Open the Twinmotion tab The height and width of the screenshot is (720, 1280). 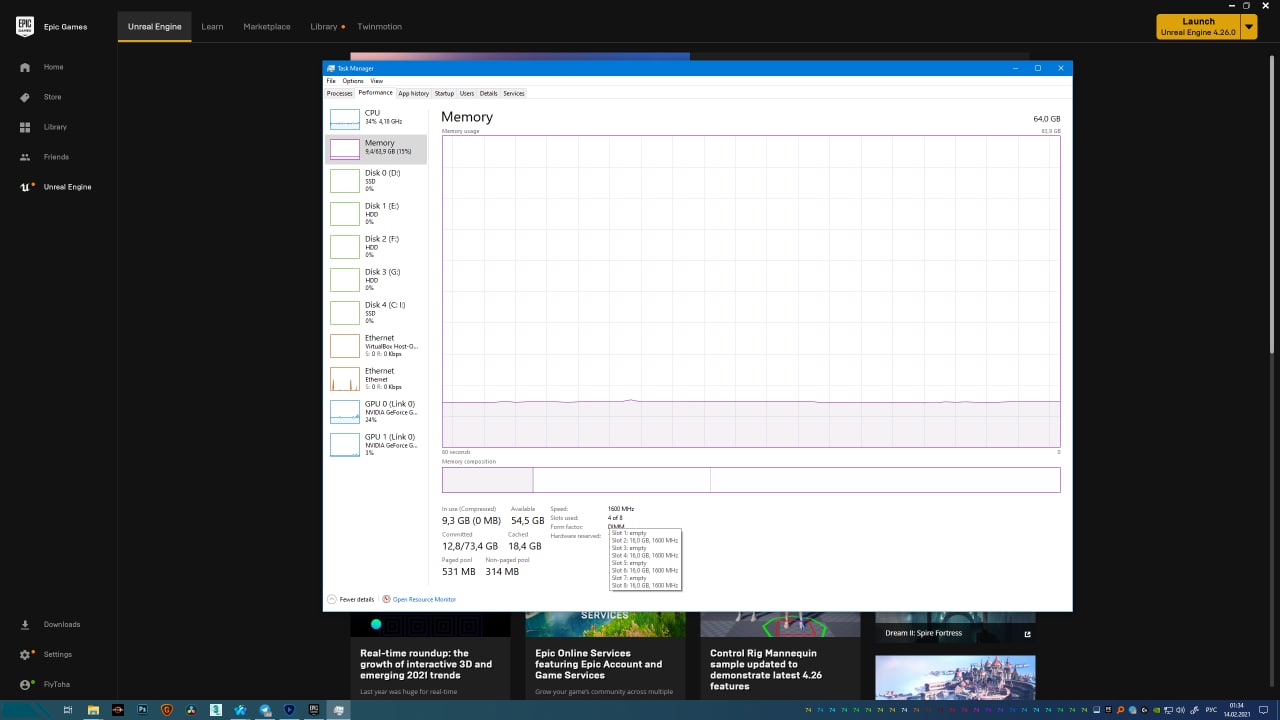[380, 27]
